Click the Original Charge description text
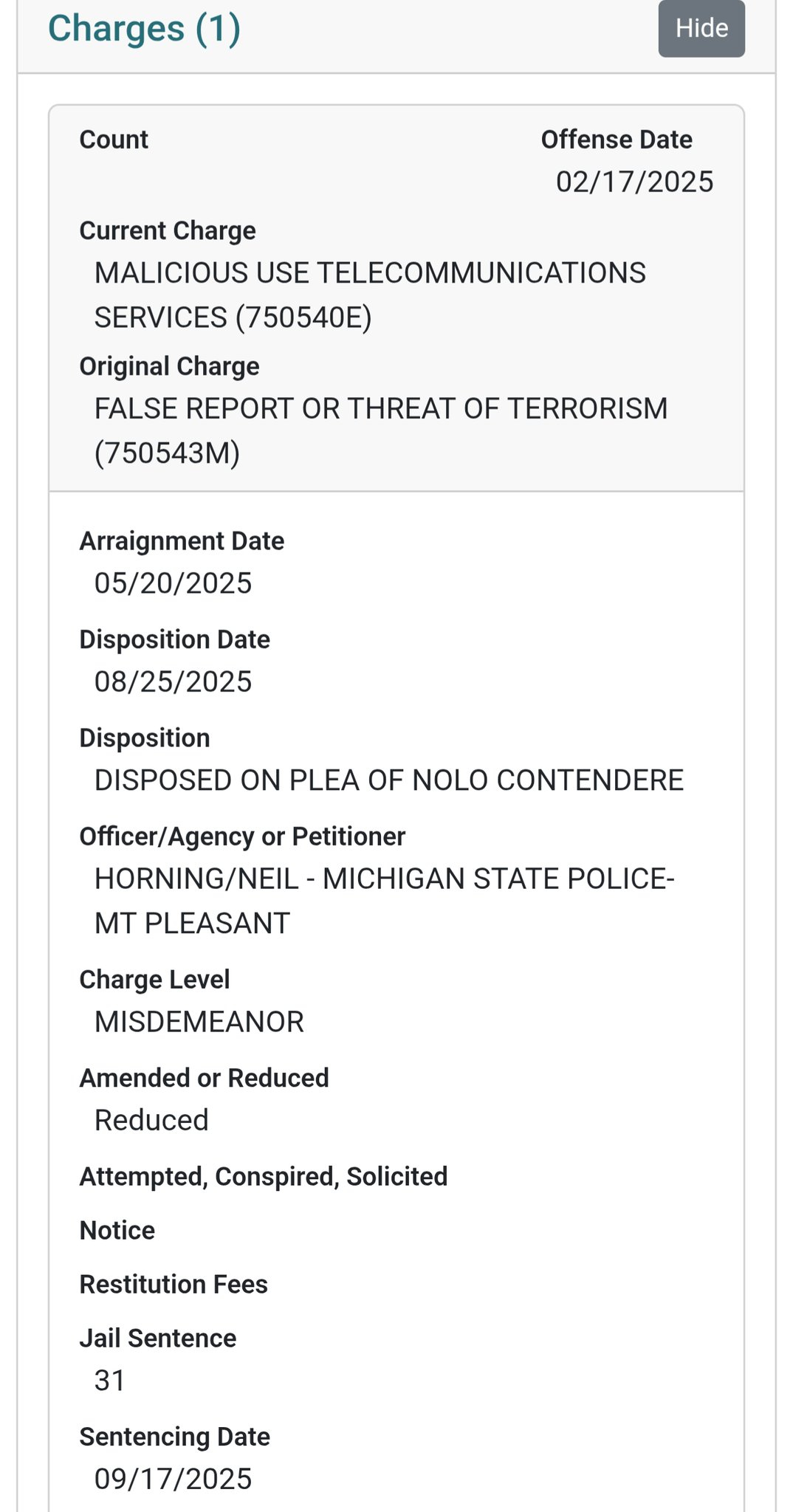Viewport: 793px width, 1512px height. coord(380,430)
